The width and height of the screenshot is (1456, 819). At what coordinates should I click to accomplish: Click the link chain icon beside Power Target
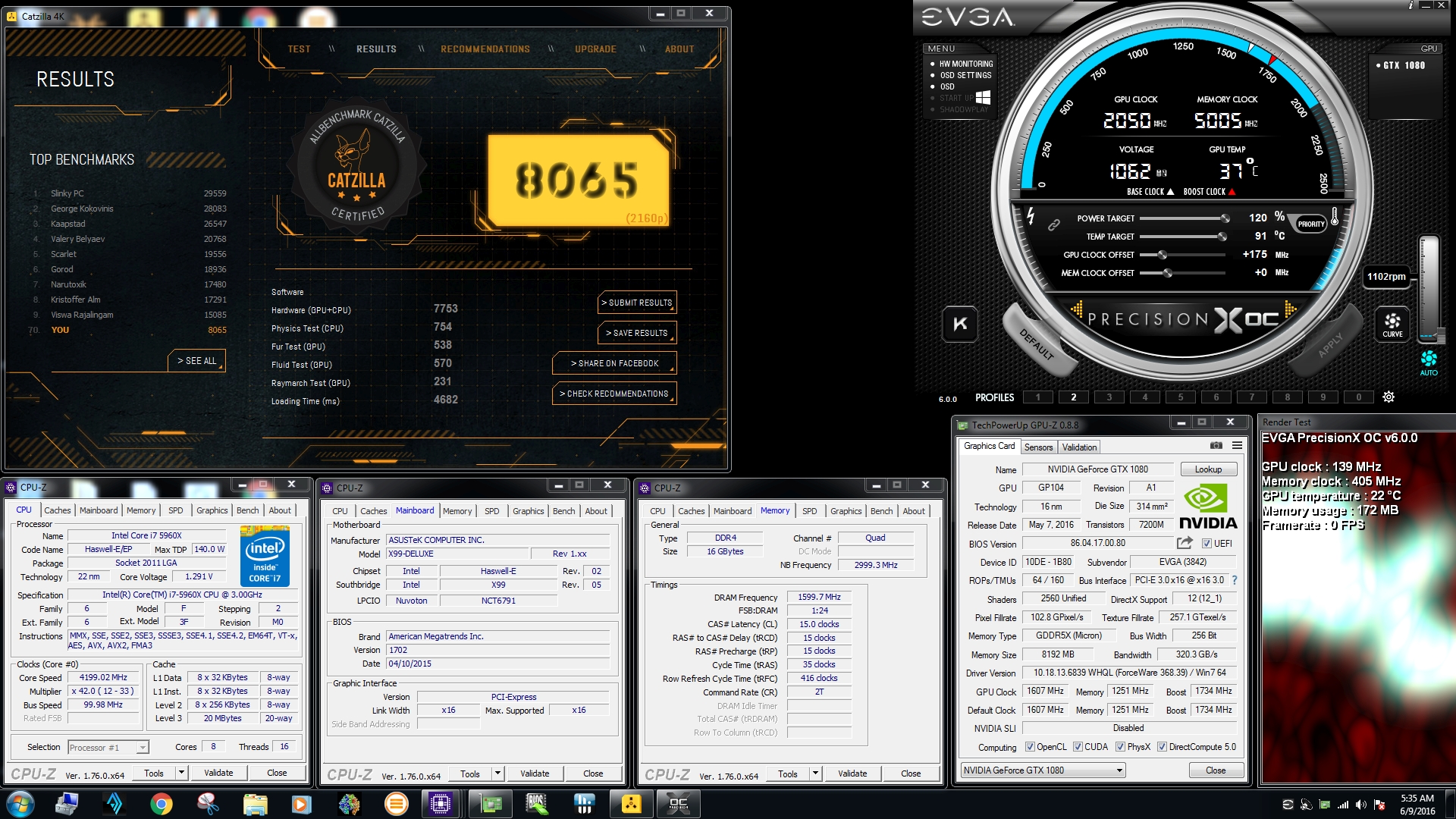tap(1054, 225)
